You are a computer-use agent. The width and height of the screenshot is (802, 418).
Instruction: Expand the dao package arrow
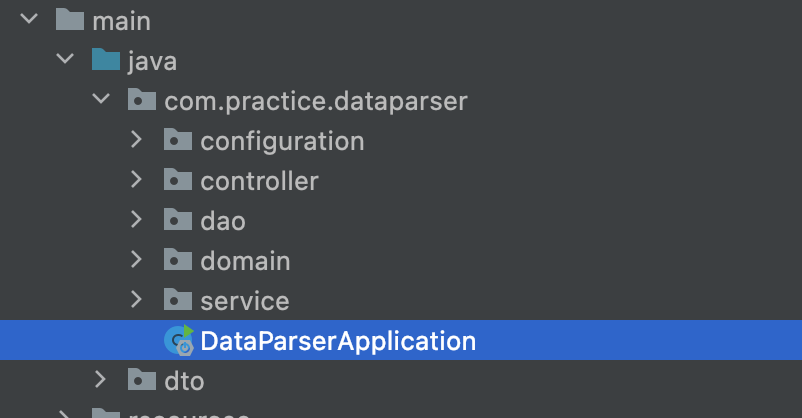(x=136, y=219)
